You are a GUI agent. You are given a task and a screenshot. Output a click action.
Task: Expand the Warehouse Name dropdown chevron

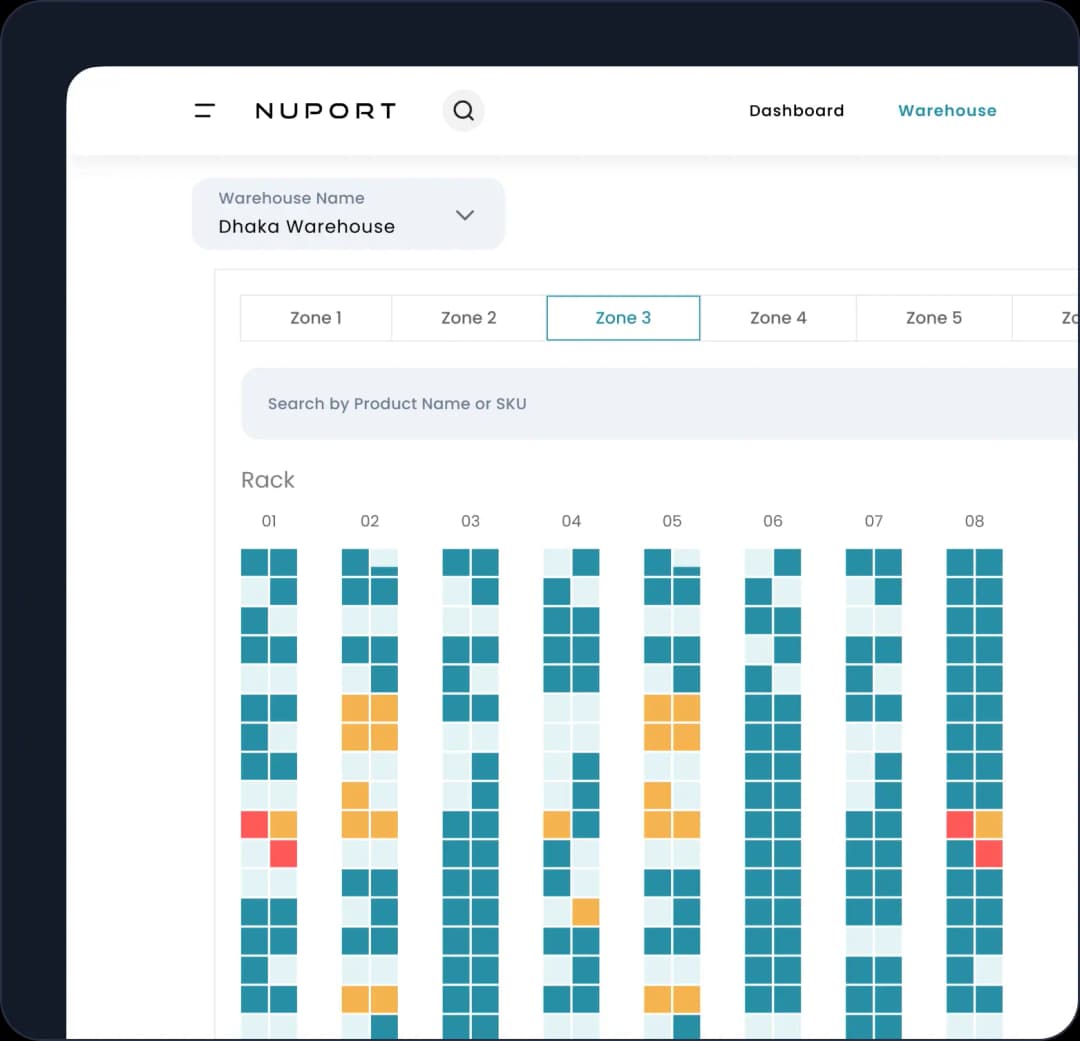point(465,215)
